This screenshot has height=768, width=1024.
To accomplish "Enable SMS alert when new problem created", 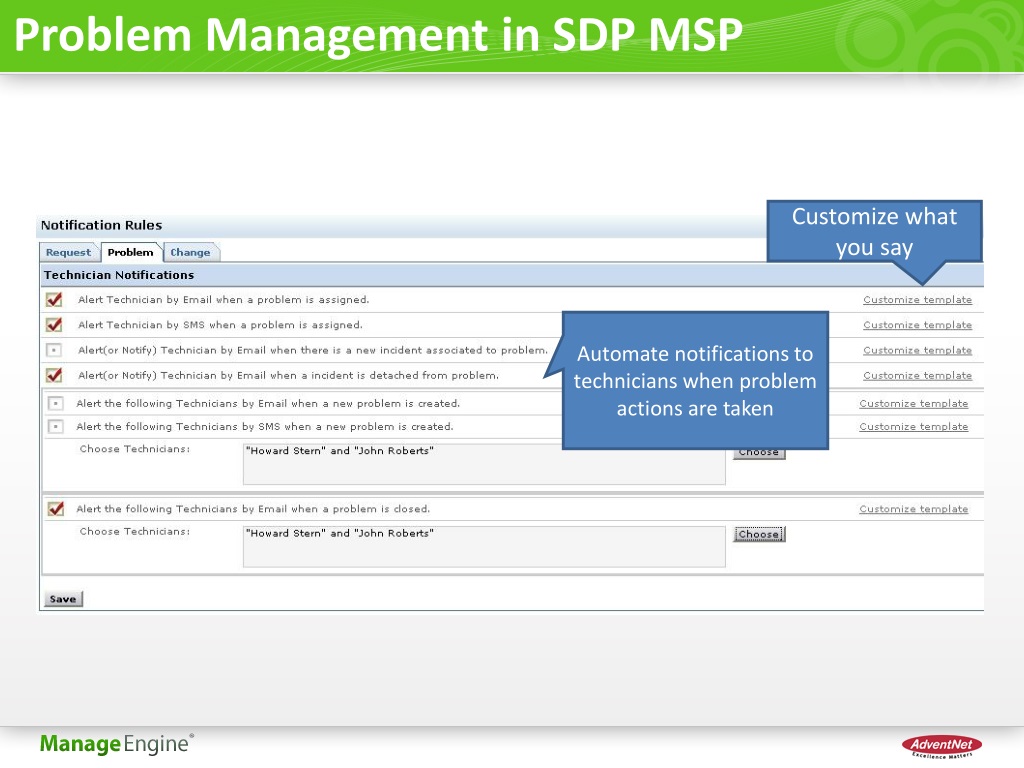I will 56,426.
